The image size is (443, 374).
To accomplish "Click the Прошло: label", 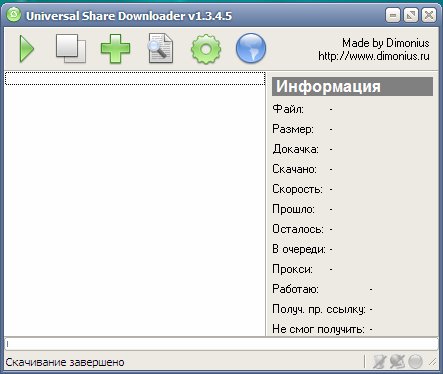I will coord(293,209).
